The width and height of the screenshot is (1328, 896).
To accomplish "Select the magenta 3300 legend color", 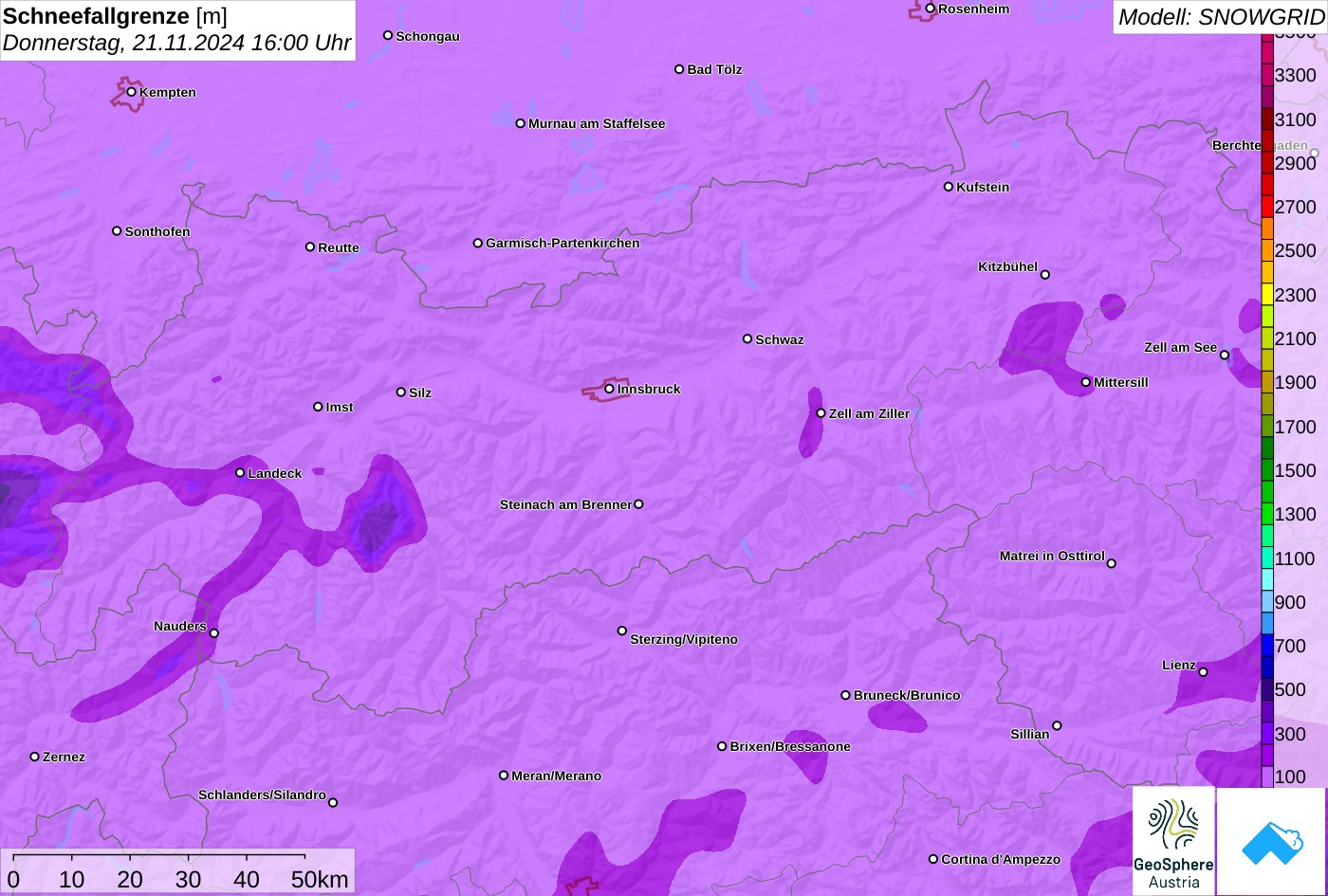I will [1267, 74].
